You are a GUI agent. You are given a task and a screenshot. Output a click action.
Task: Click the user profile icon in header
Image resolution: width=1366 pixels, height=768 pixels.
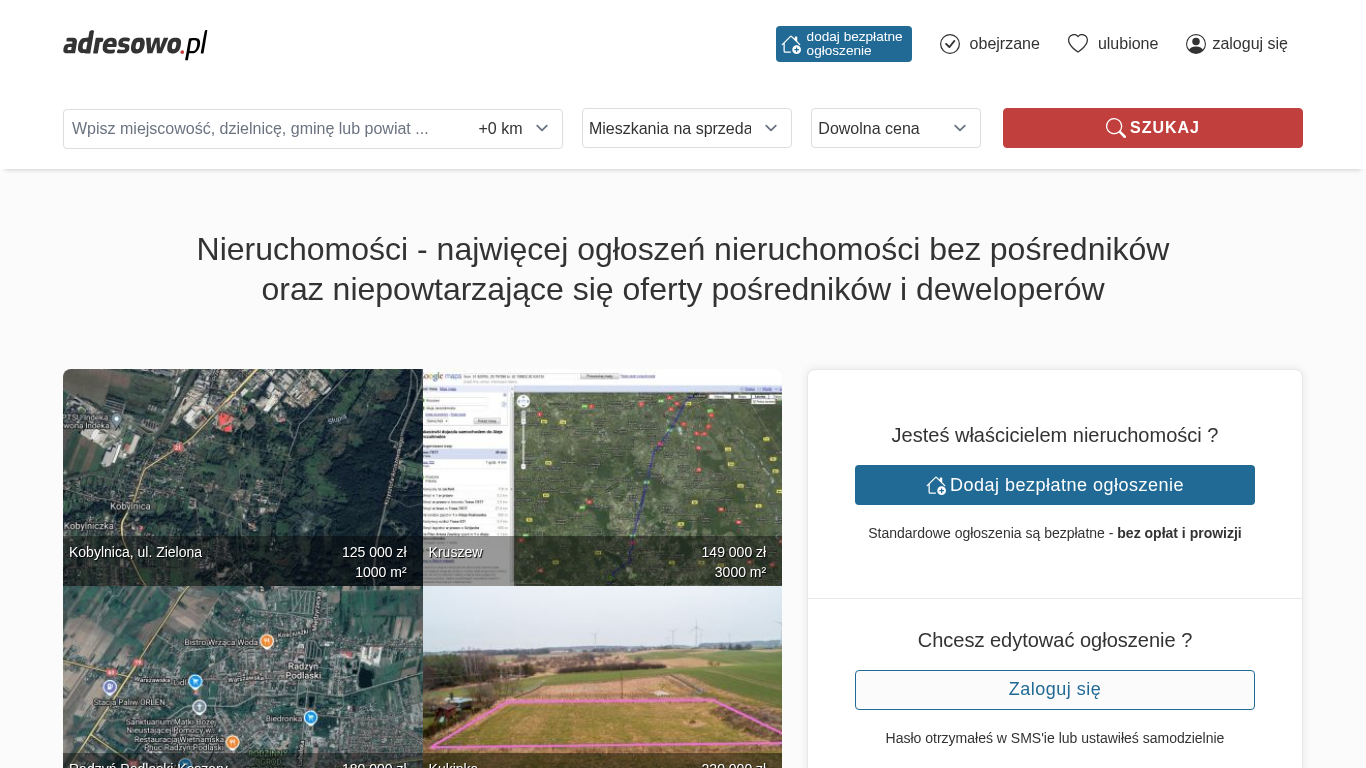point(1196,44)
